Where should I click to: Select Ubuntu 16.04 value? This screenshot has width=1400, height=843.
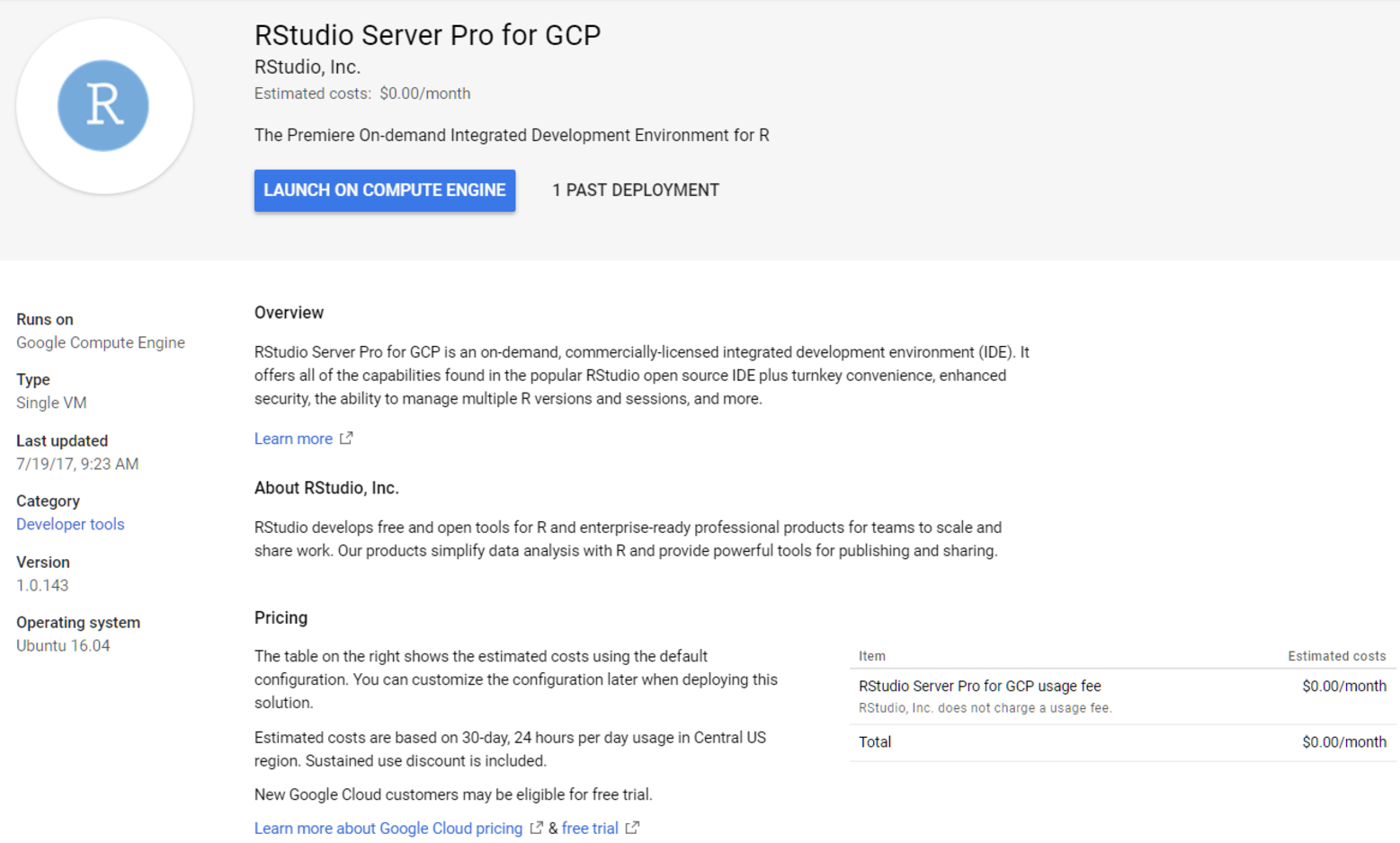(x=63, y=645)
